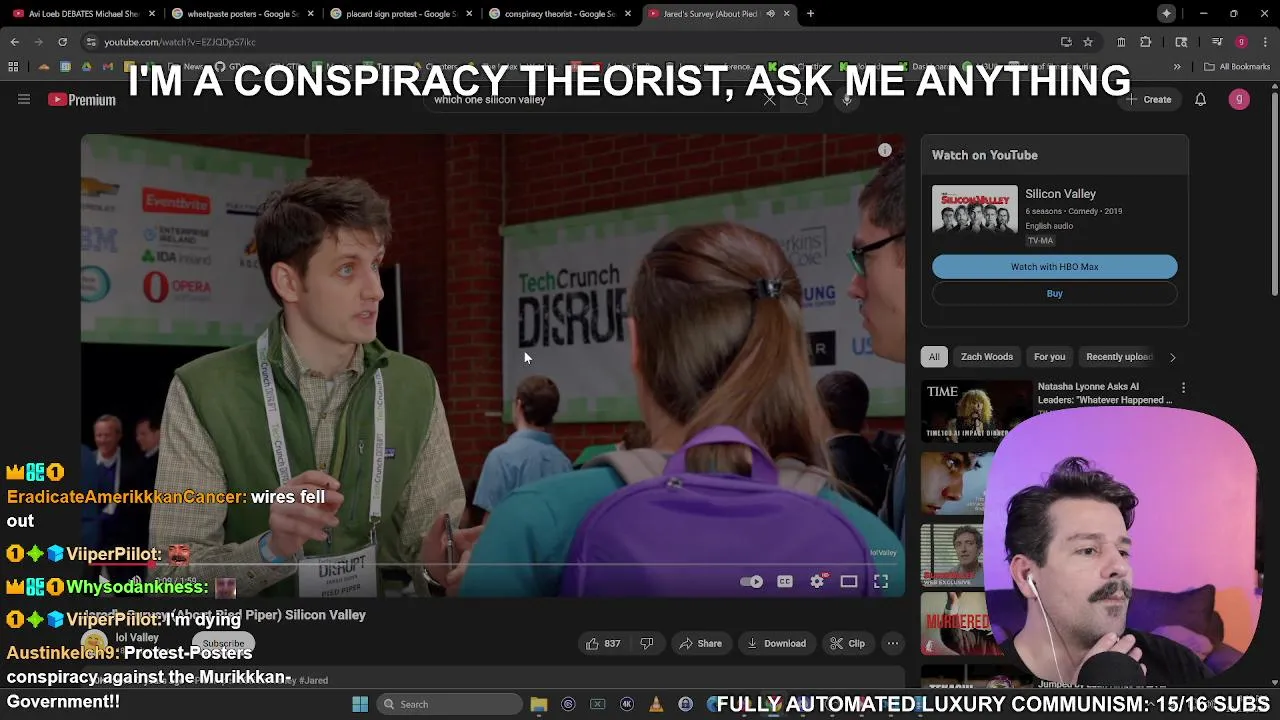Switch player to theater mode

tap(849, 581)
